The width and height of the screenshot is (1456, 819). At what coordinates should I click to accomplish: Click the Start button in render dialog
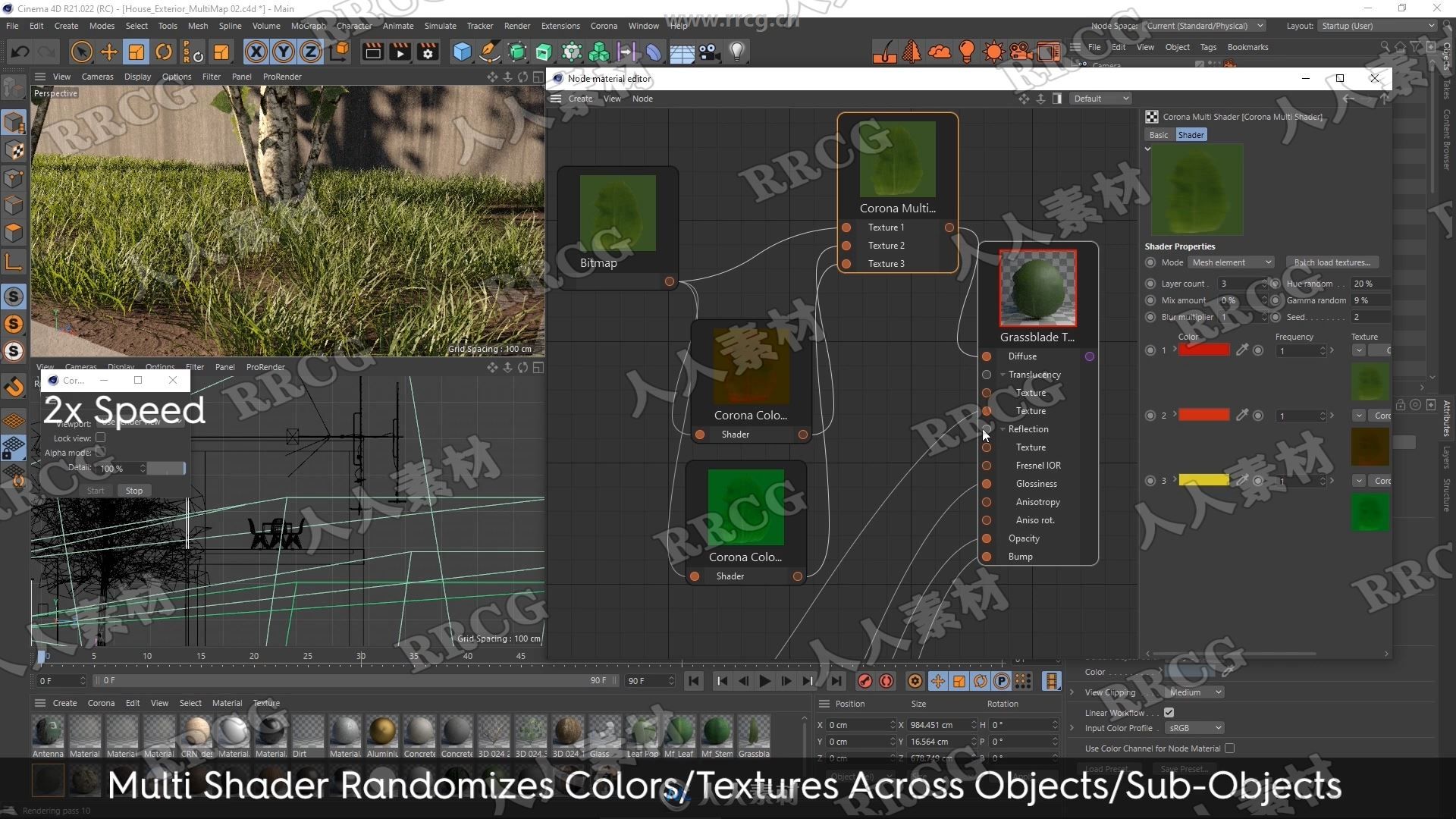tap(96, 491)
